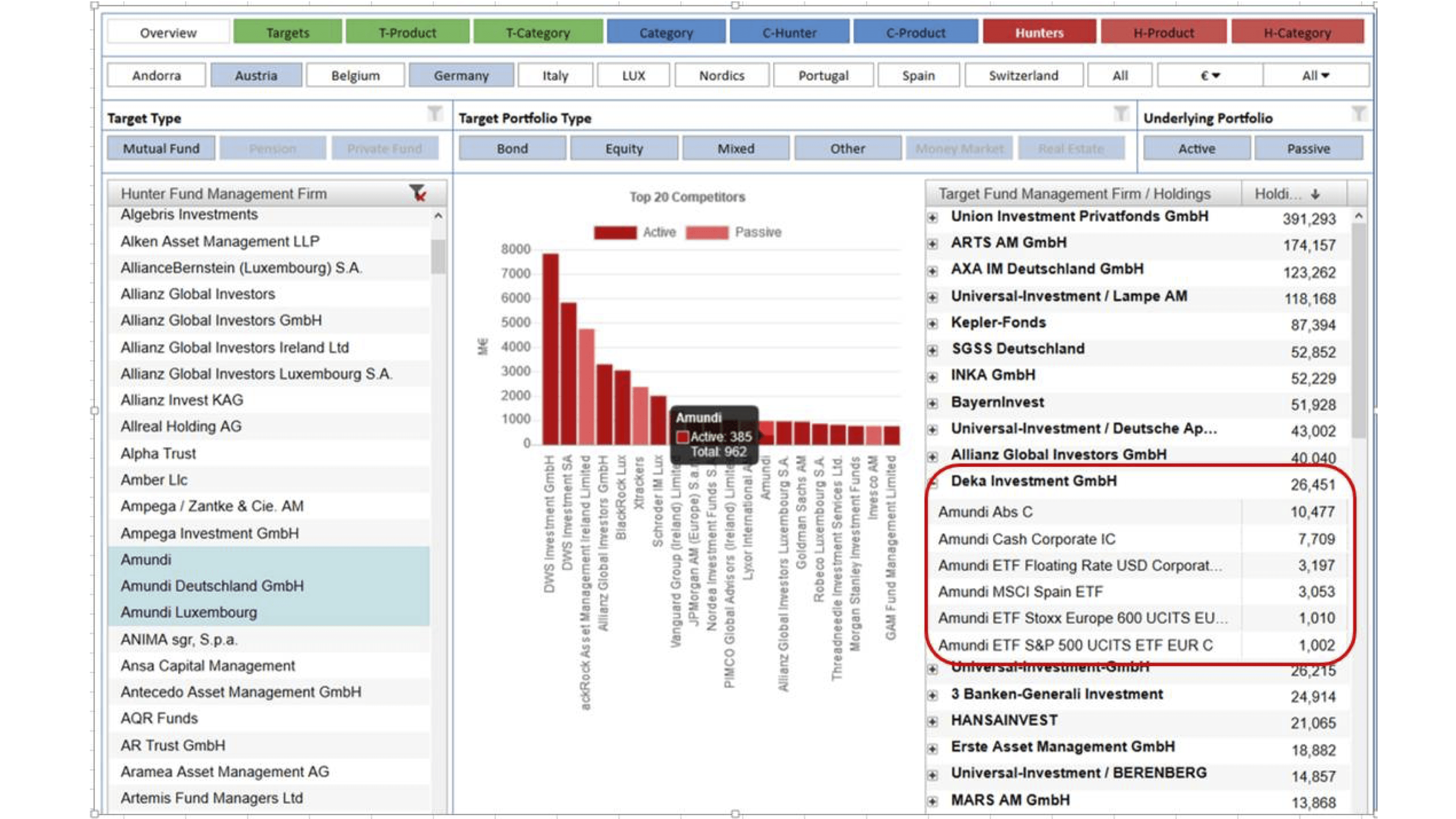Open the Targets tab

(288, 32)
